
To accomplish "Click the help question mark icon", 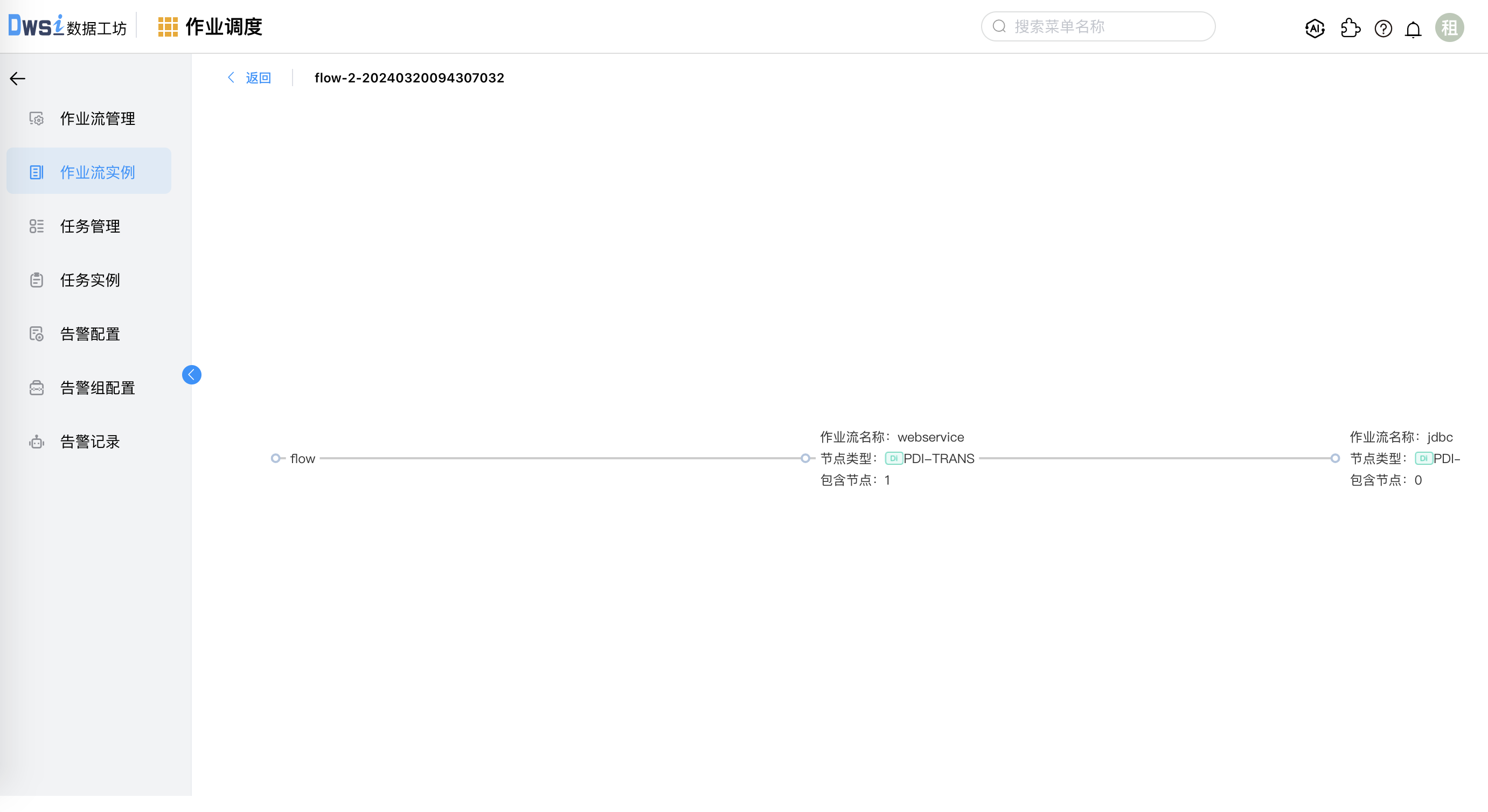I will tap(1383, 27).
